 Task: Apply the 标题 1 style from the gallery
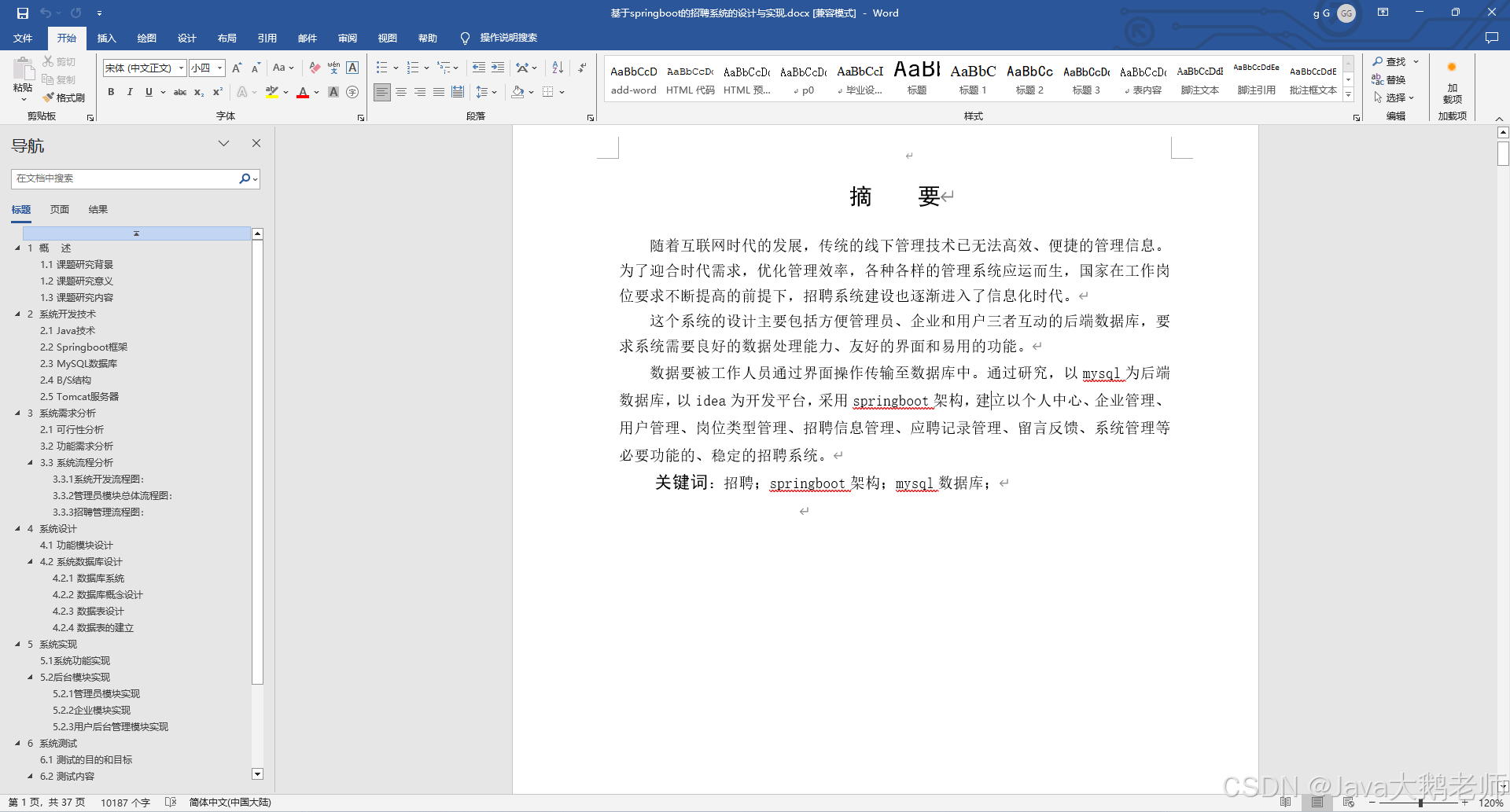pyautogui.click(x=973, y=79)
